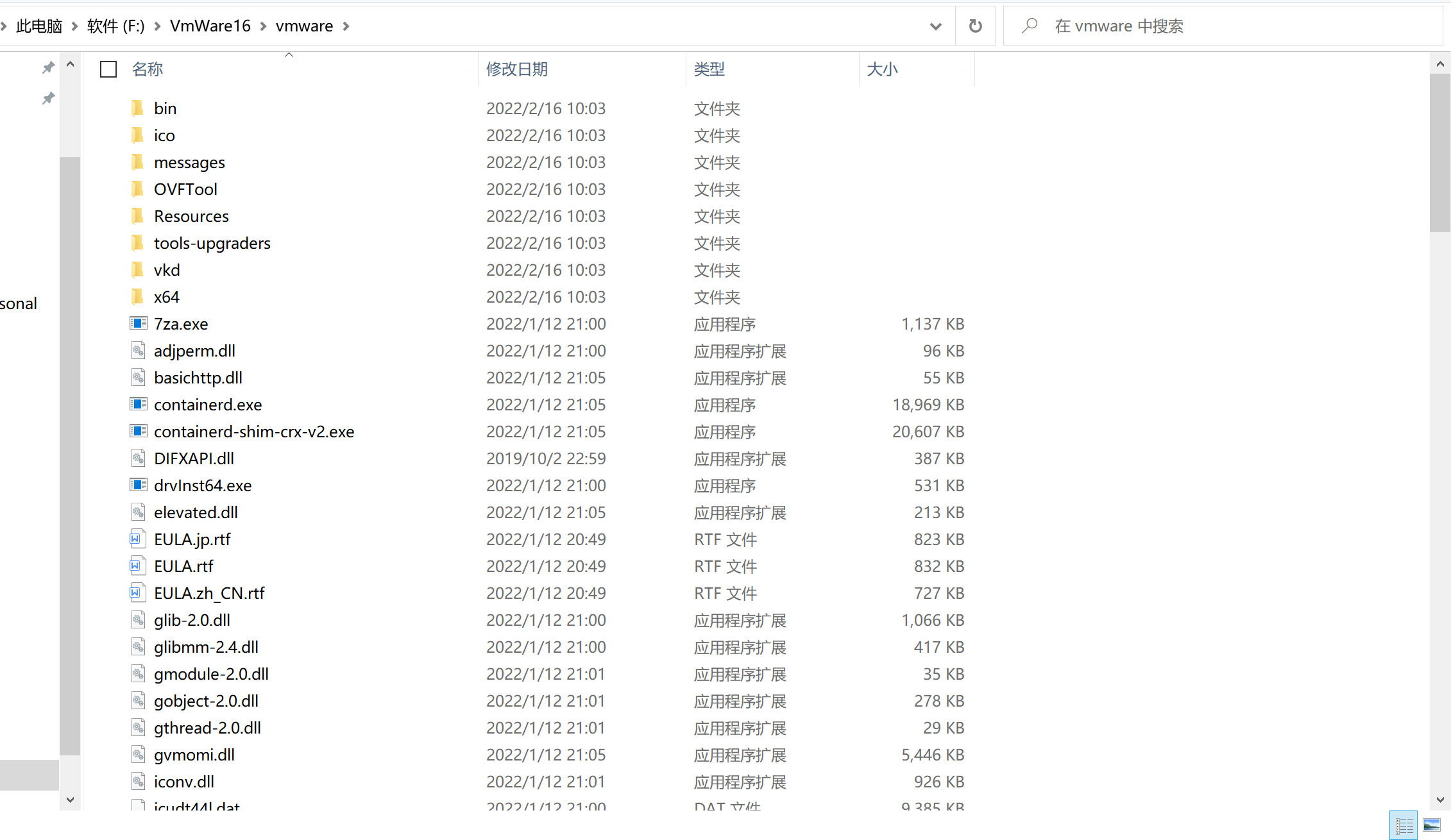
Task: Navigate to 软件 (F:) breadcrumb
Action: coord(115,26)
